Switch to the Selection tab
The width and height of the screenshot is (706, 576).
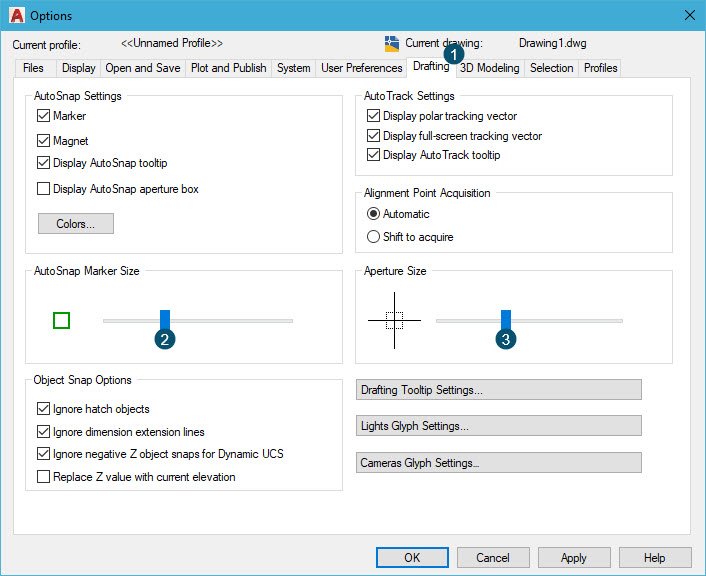(x=552, y=68)
